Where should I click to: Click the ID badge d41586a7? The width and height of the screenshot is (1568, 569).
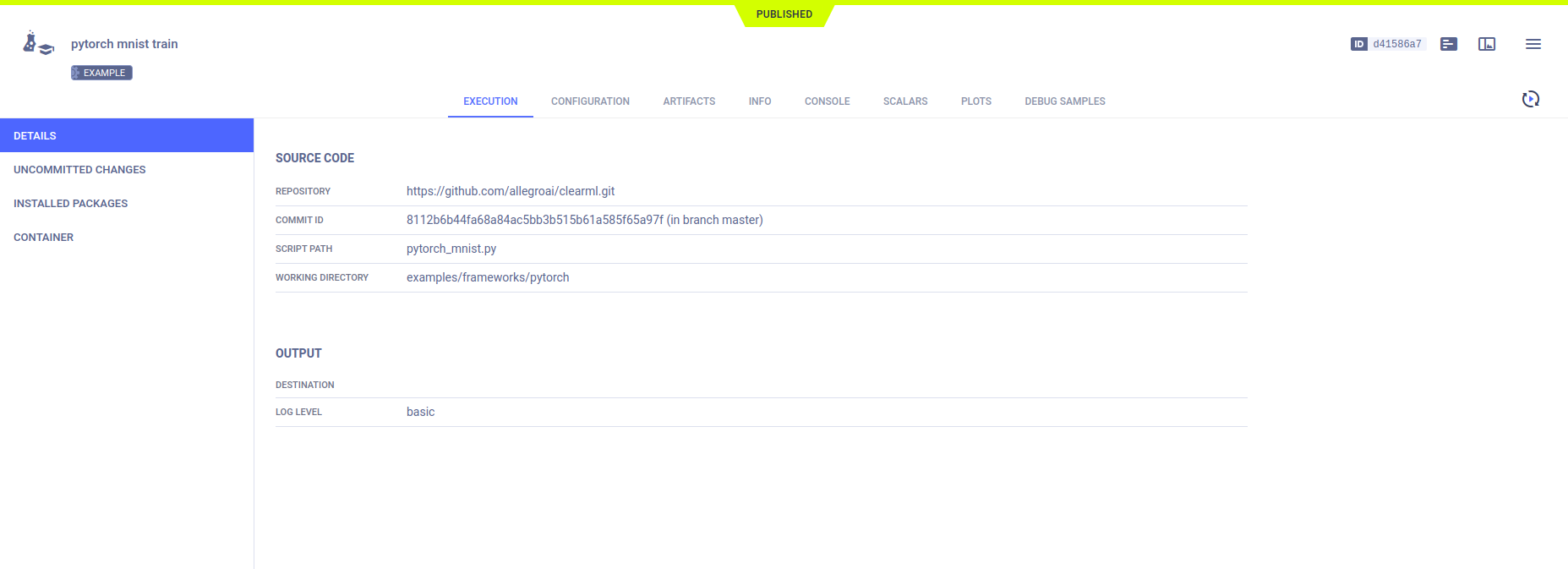(1388, 44)
